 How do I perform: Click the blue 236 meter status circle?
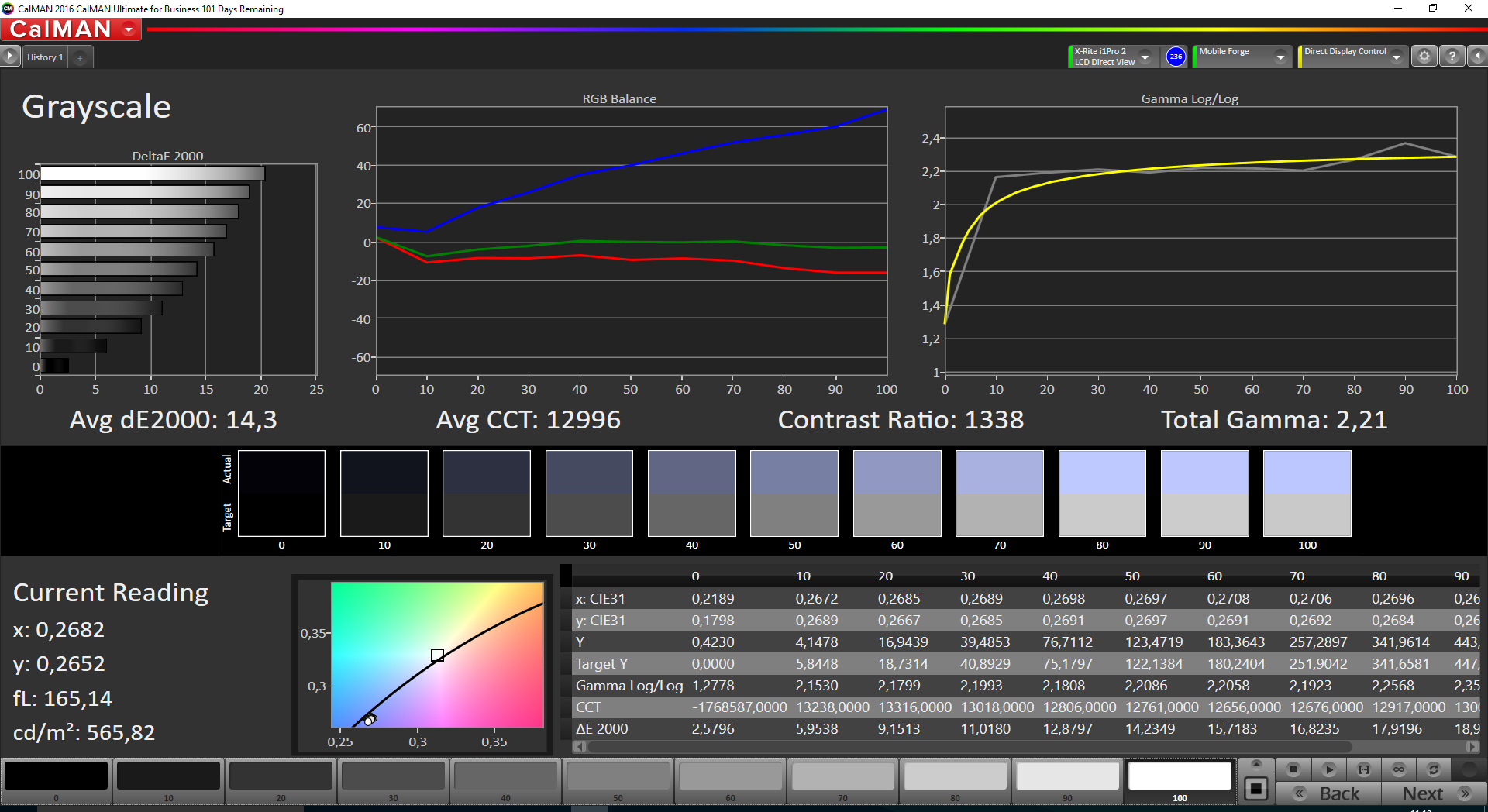pyautogui.click(x=1176, y=57)
